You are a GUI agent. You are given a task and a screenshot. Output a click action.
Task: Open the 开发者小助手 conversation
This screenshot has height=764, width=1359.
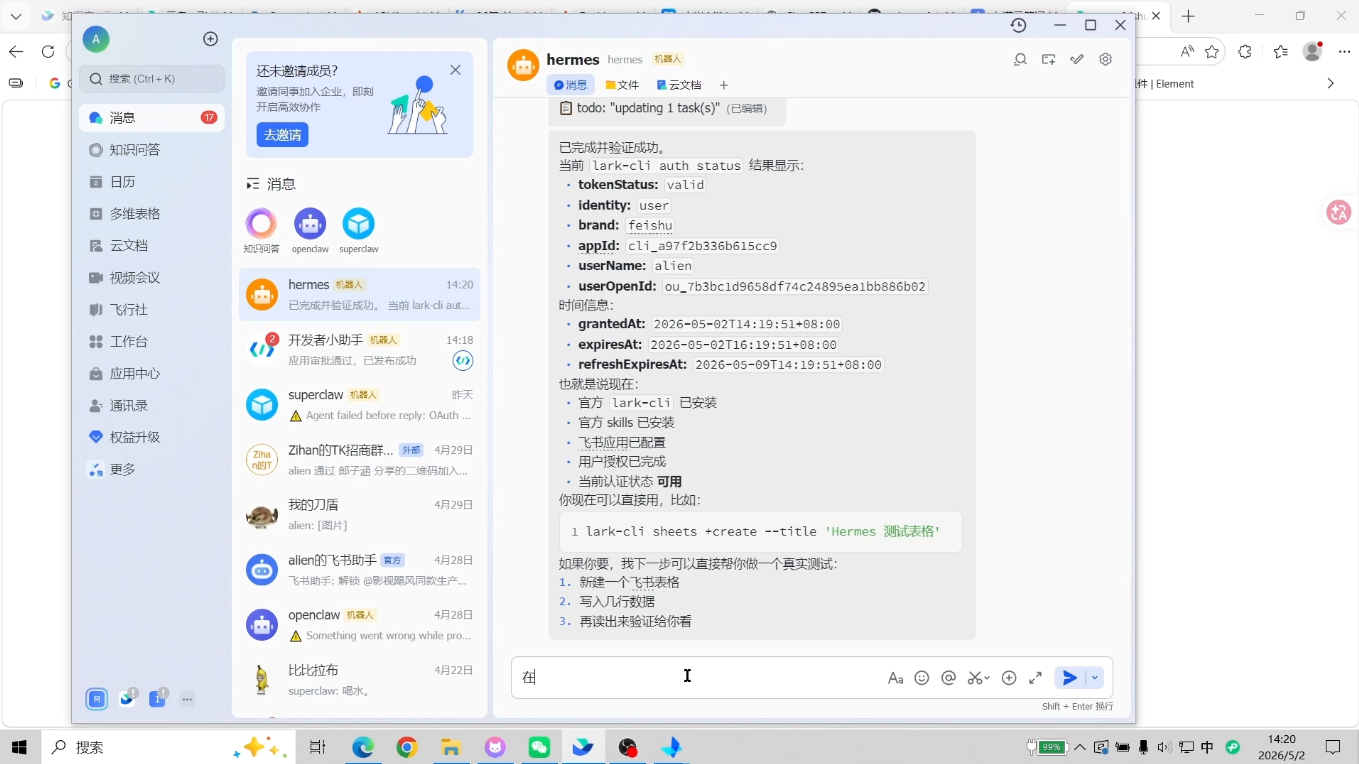tap(359, 350)
